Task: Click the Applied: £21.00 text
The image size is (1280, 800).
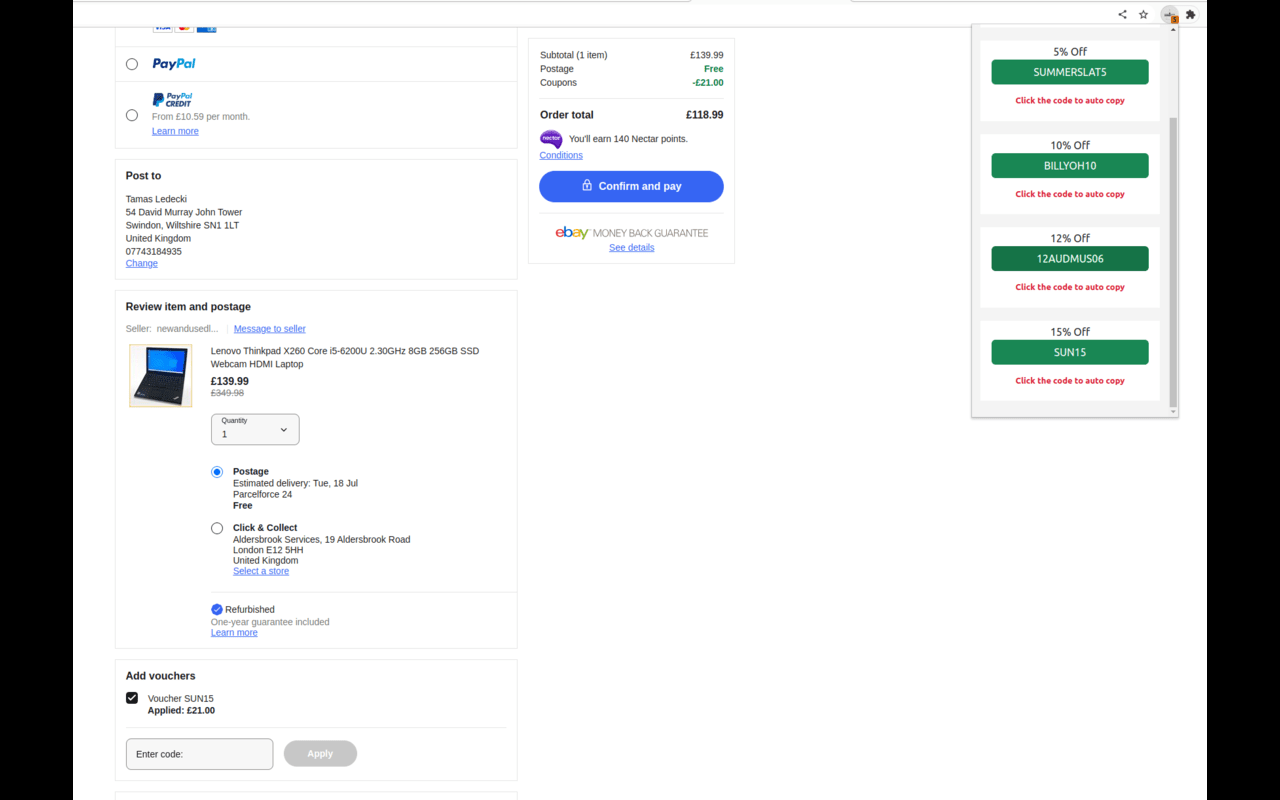Action: [181, 711]
